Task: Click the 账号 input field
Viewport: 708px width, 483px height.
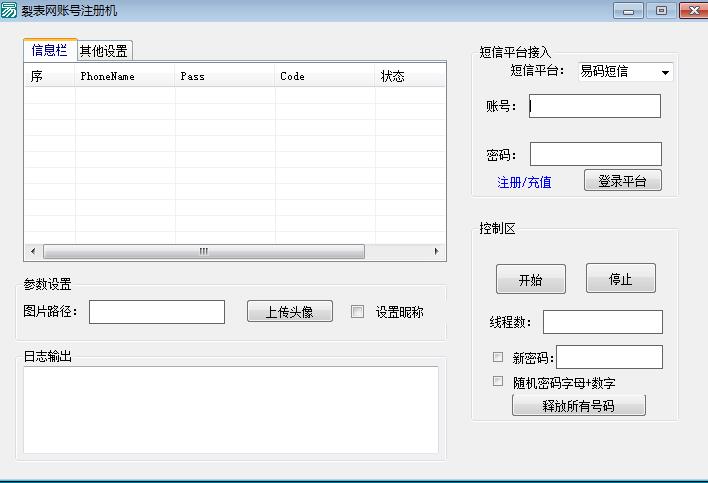Action: (595, 106)
